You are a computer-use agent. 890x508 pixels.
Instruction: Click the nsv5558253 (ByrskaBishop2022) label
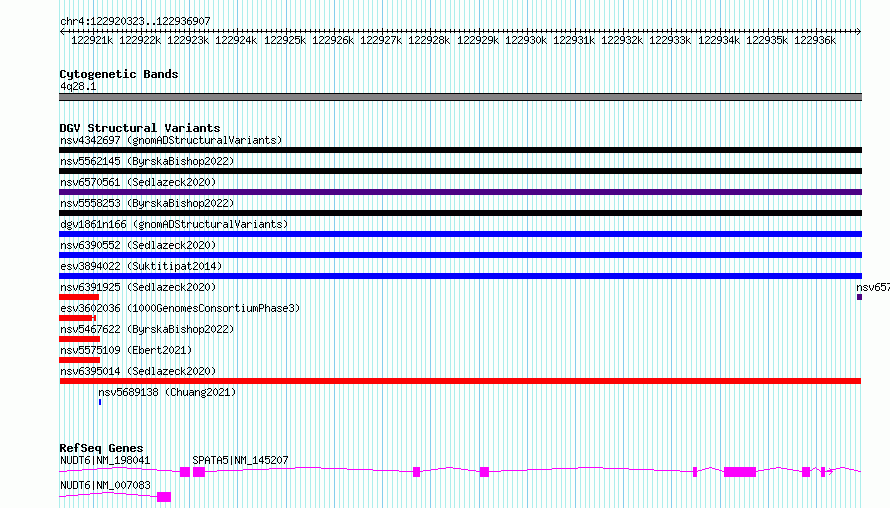pyautogui.click(x=147, y=203)
